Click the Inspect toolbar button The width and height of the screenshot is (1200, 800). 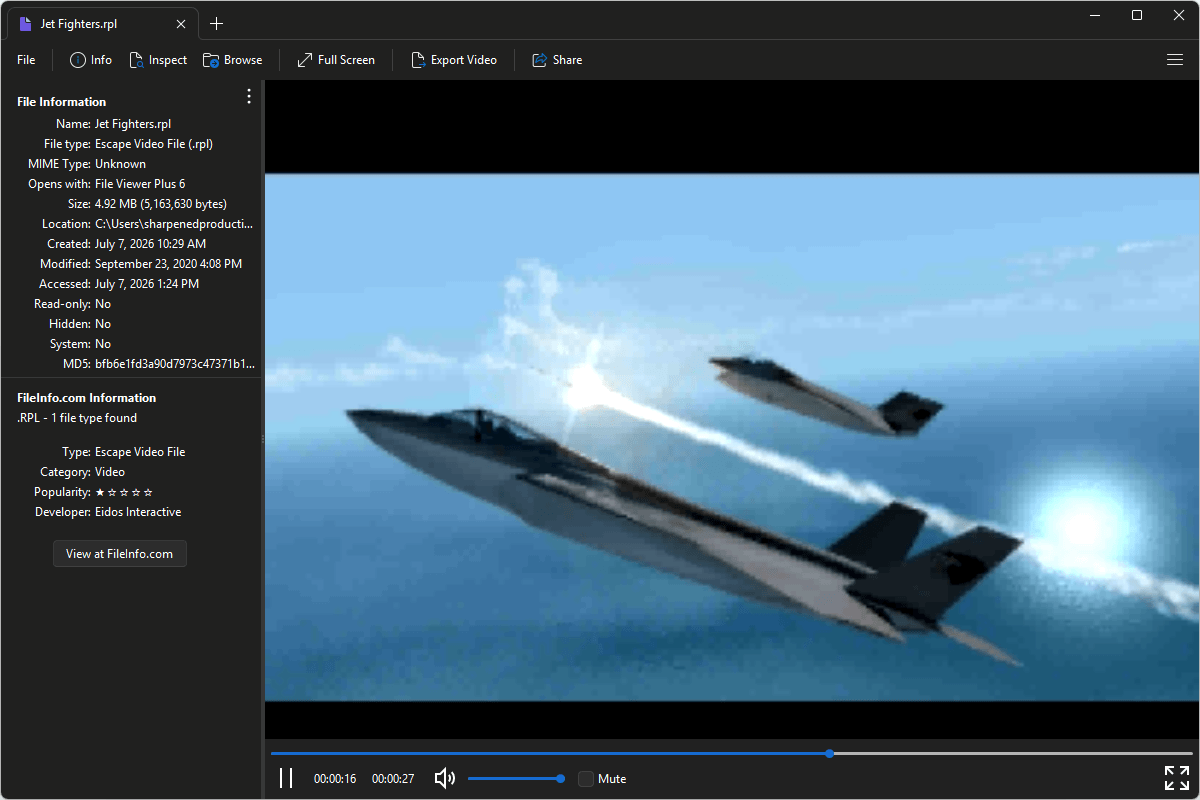point(158,60)
